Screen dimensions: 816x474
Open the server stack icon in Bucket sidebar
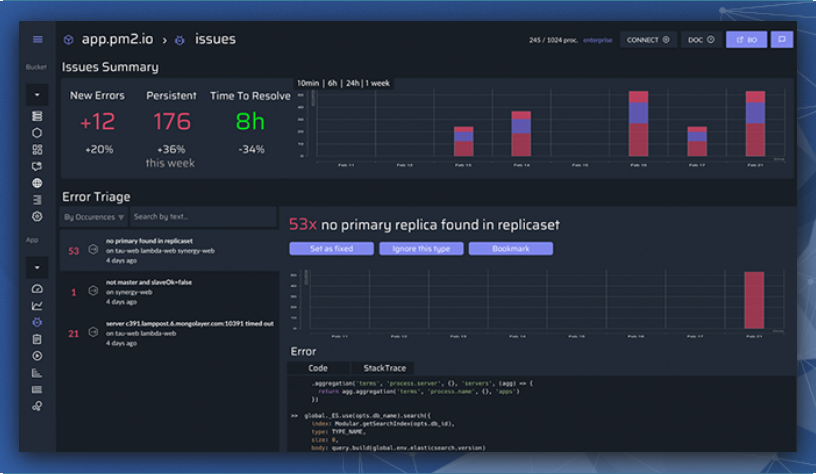point(37,116)
